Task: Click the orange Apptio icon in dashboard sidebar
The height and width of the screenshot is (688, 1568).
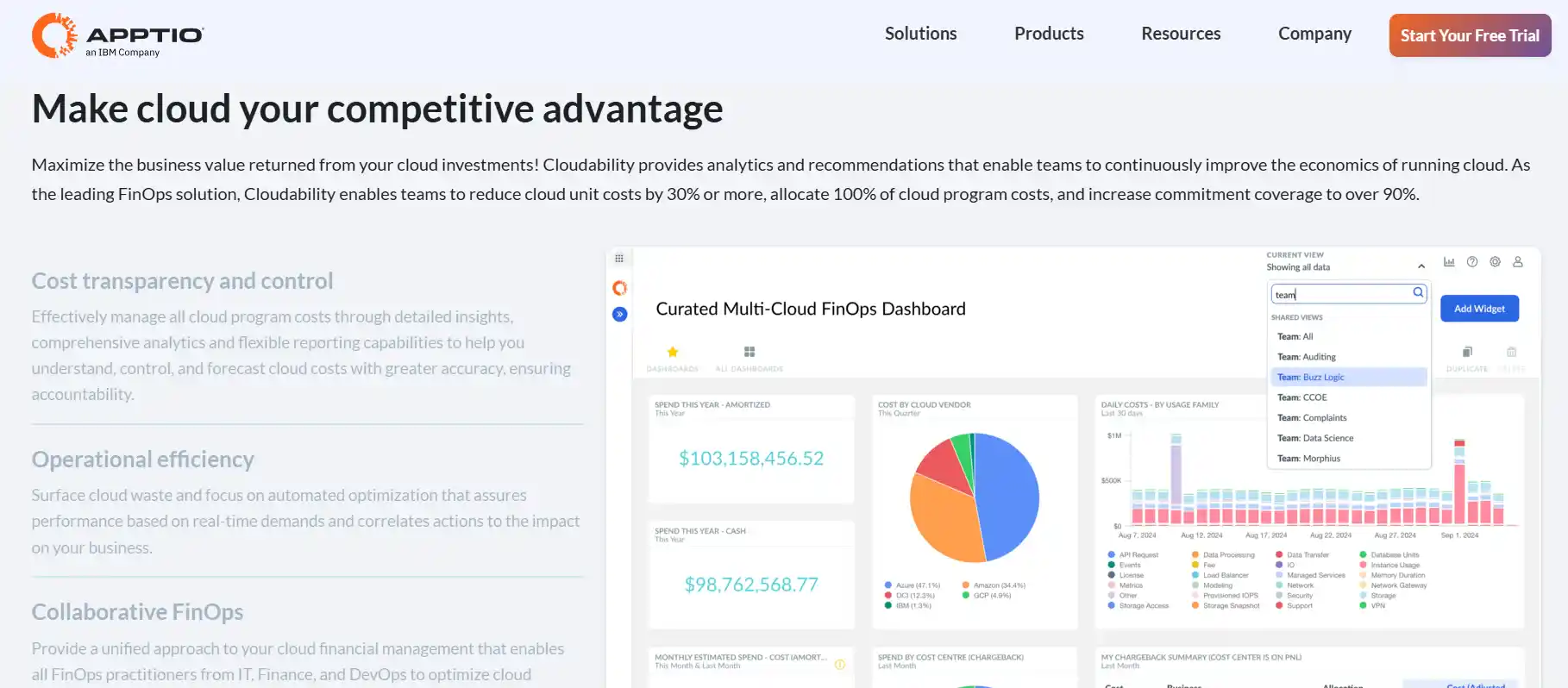Action: 619,288
